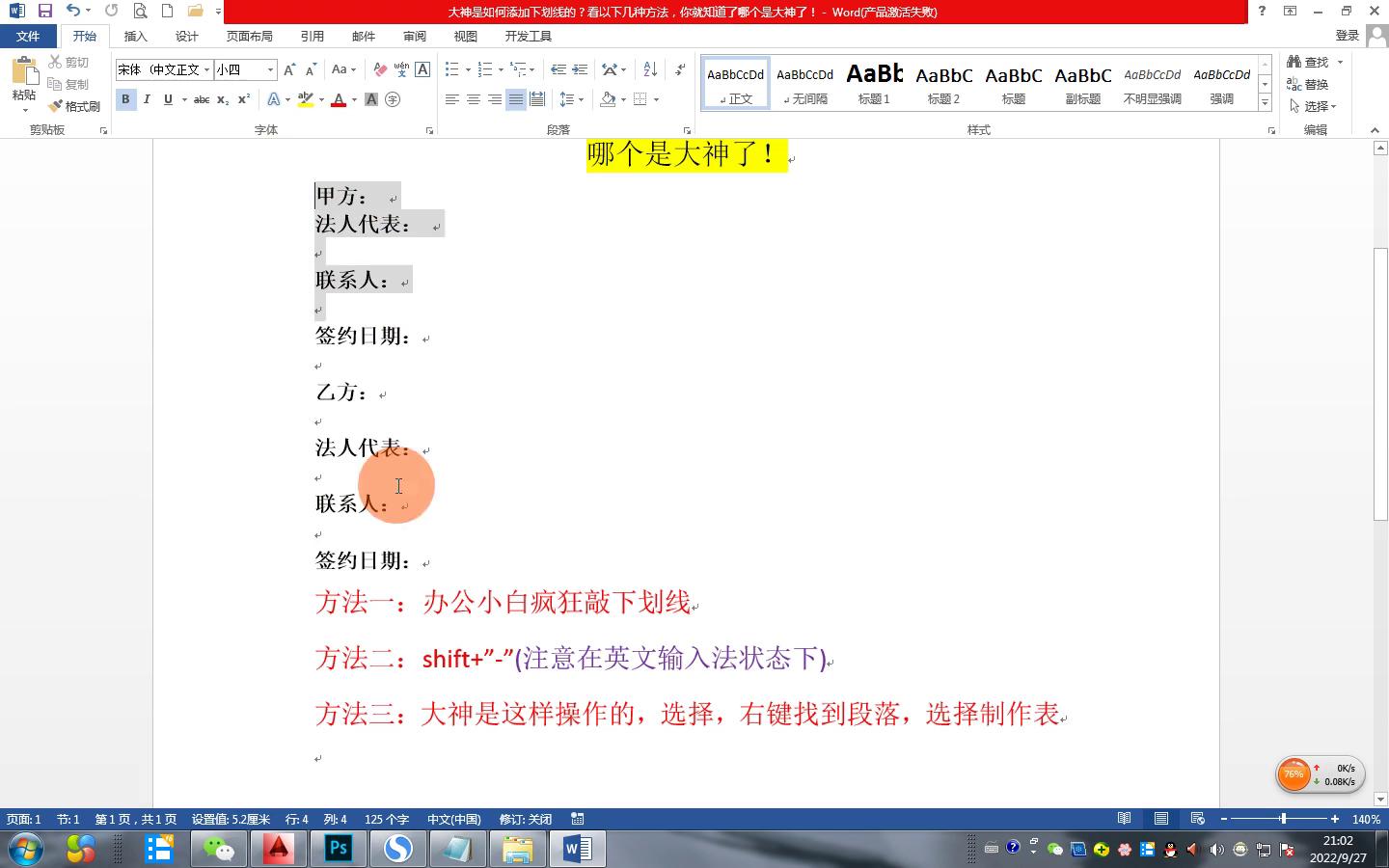
Task: Toggle bold formatting in the ribbon
Action: (125, 99)
